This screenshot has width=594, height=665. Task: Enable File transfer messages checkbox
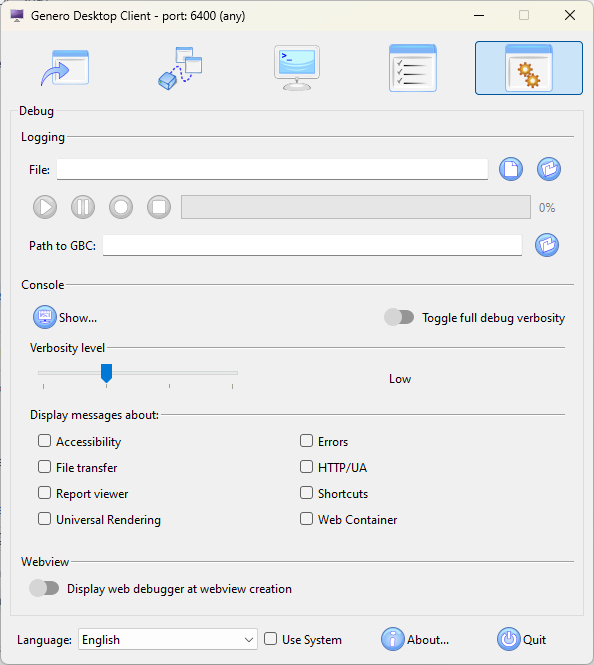[45, 467]
